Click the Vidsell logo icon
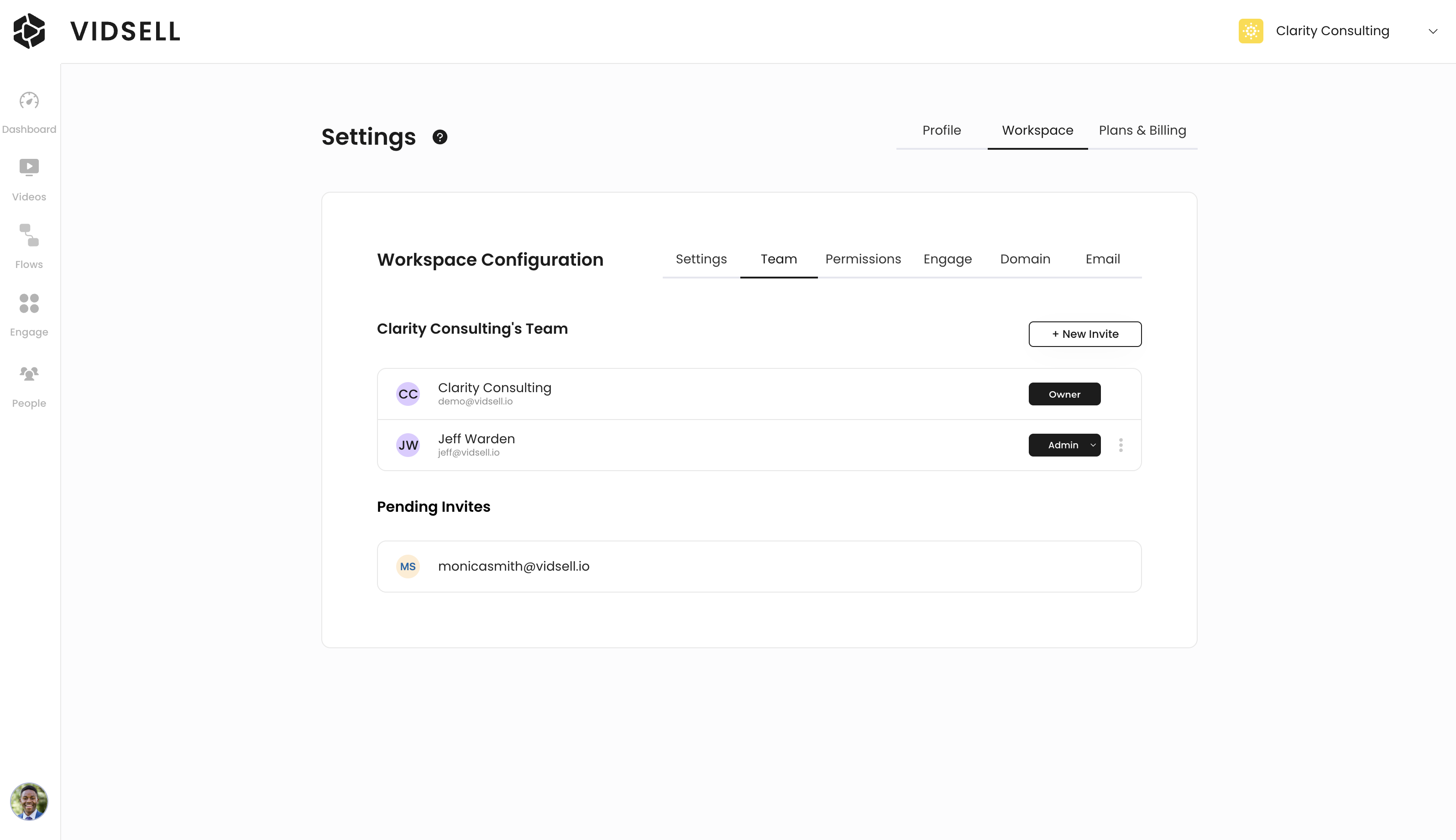 (x=29, y=31)
